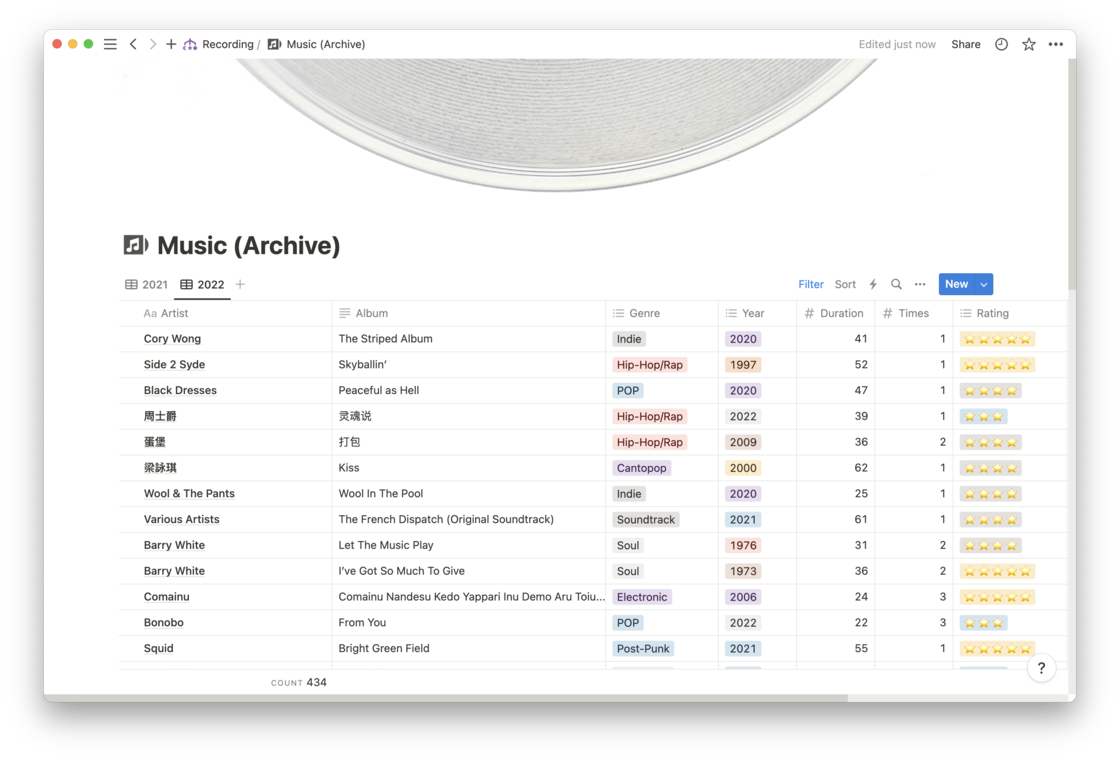
Task: Add a new database view
Action: coord(240,284)
